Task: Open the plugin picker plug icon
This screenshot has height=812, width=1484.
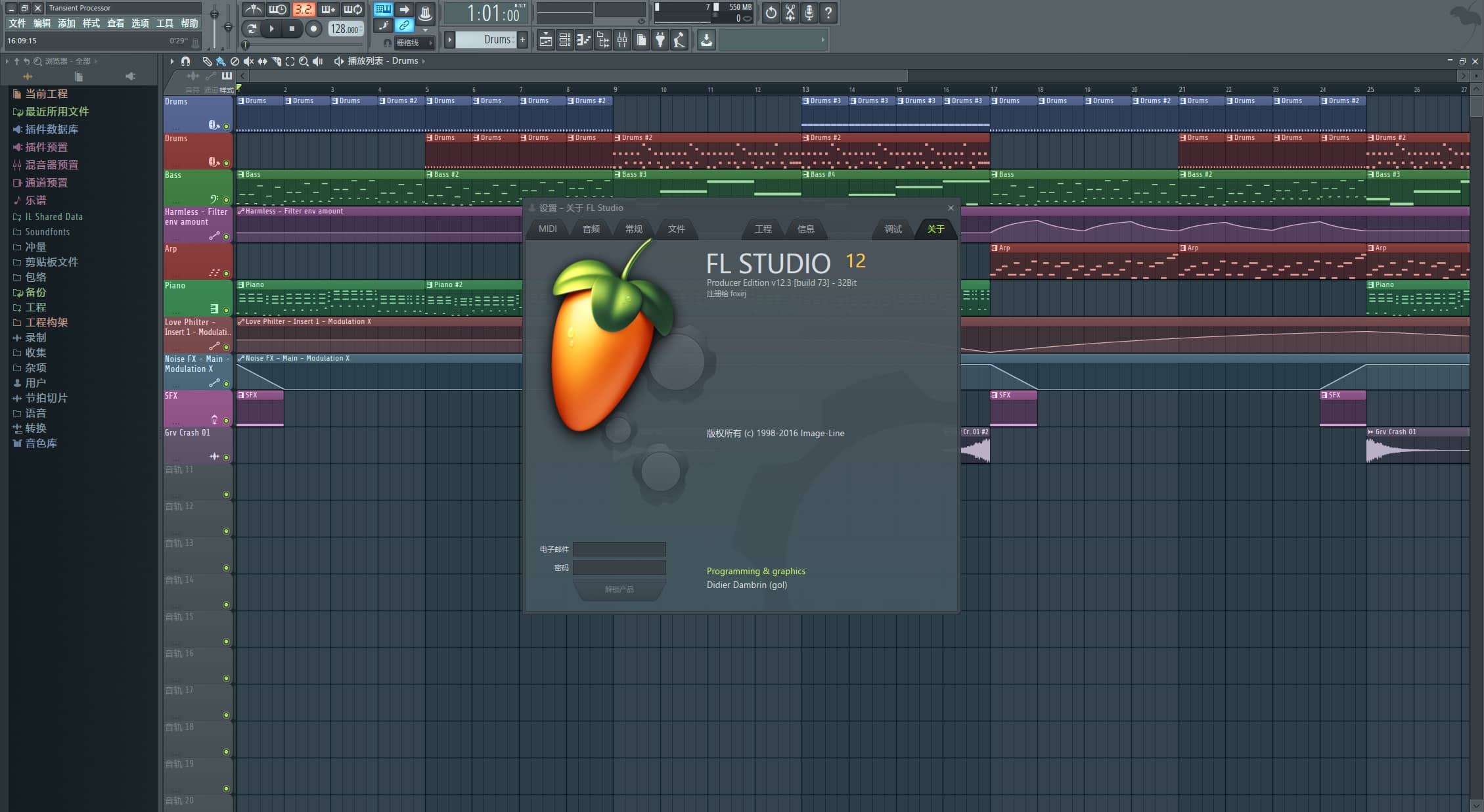Action: [x=660, y=41]
